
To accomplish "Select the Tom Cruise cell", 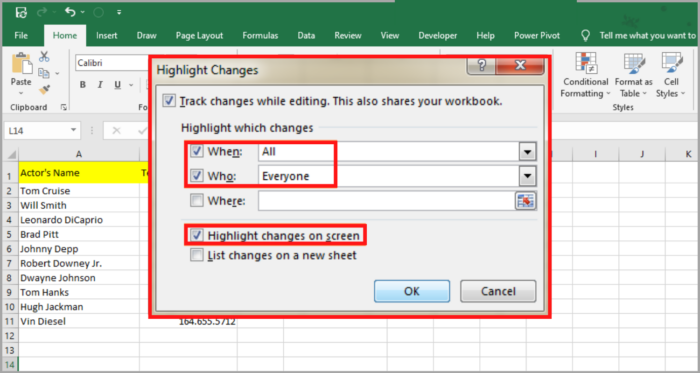I will 79,191.
